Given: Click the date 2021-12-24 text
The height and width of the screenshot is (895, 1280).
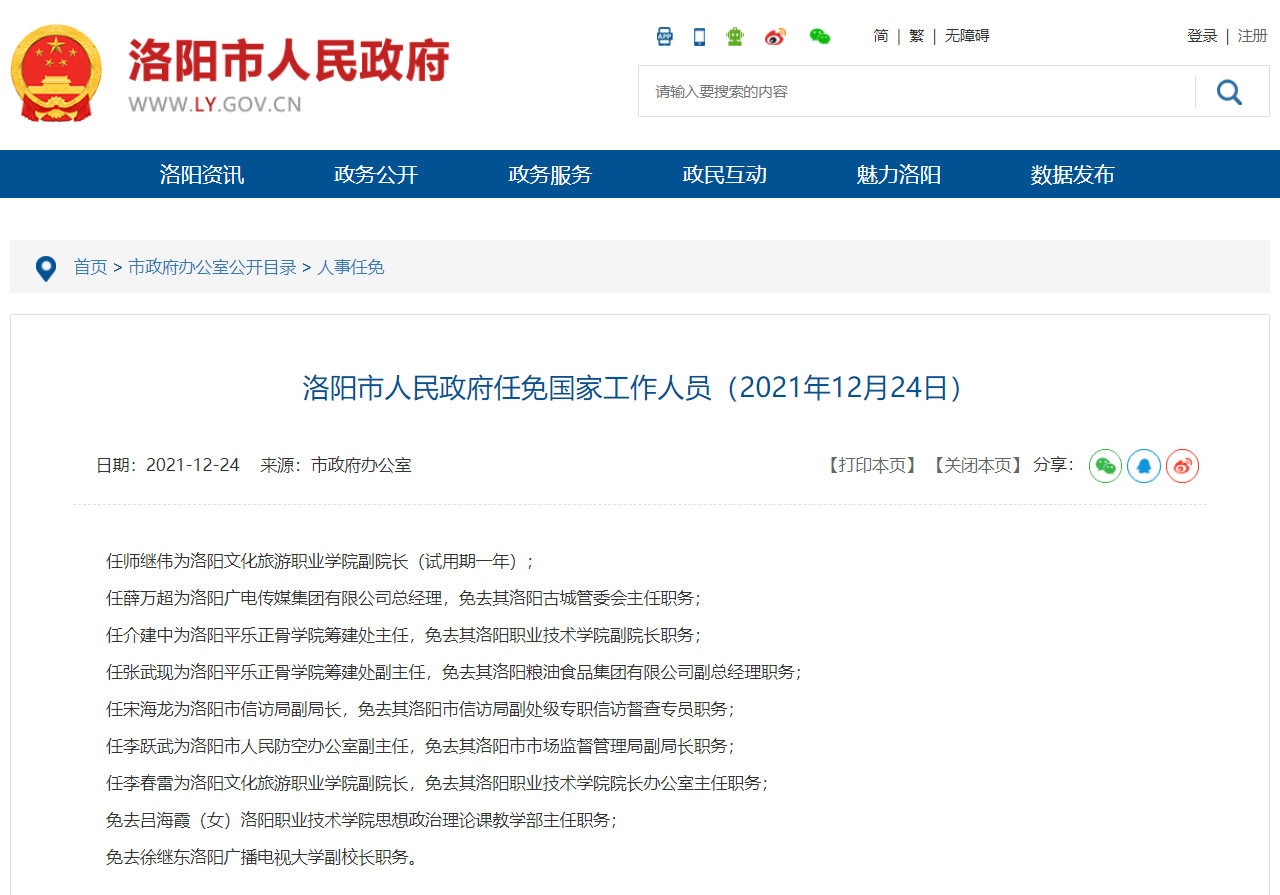Looking at the screenshot, I should (x=193, y=465).
